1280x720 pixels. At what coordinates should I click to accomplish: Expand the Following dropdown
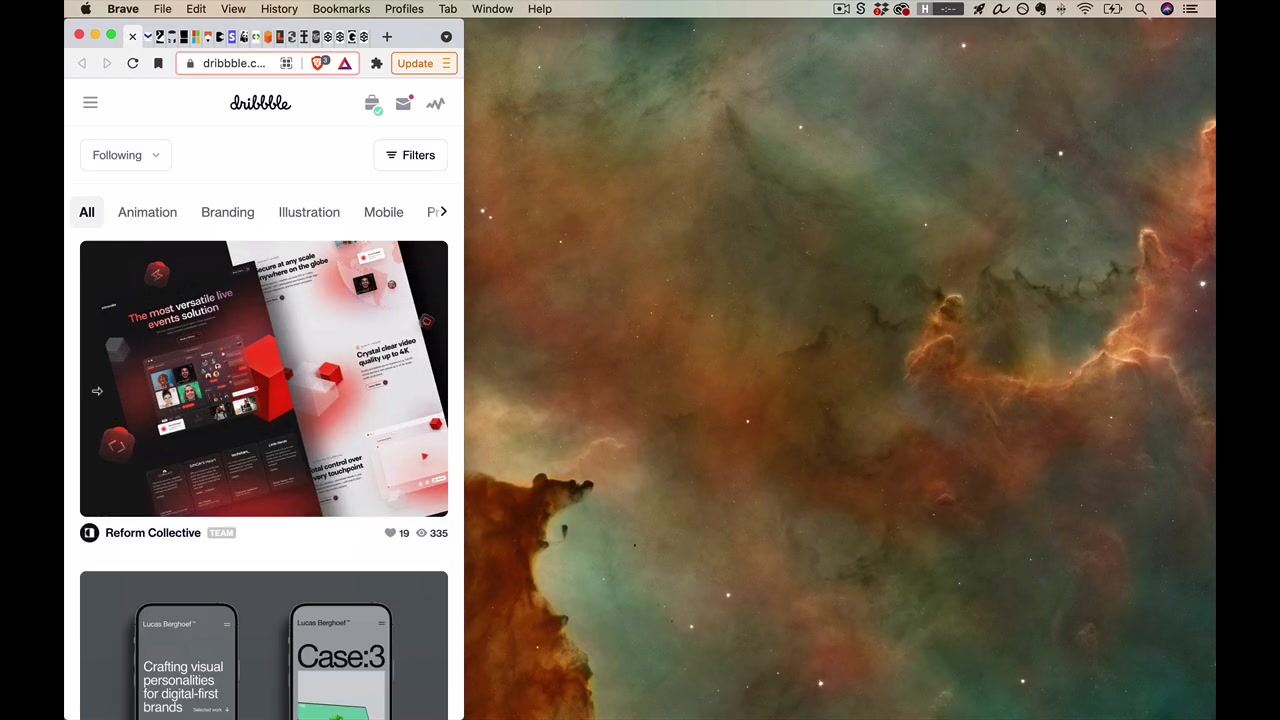pyautogui.click(x=126, y=155)
